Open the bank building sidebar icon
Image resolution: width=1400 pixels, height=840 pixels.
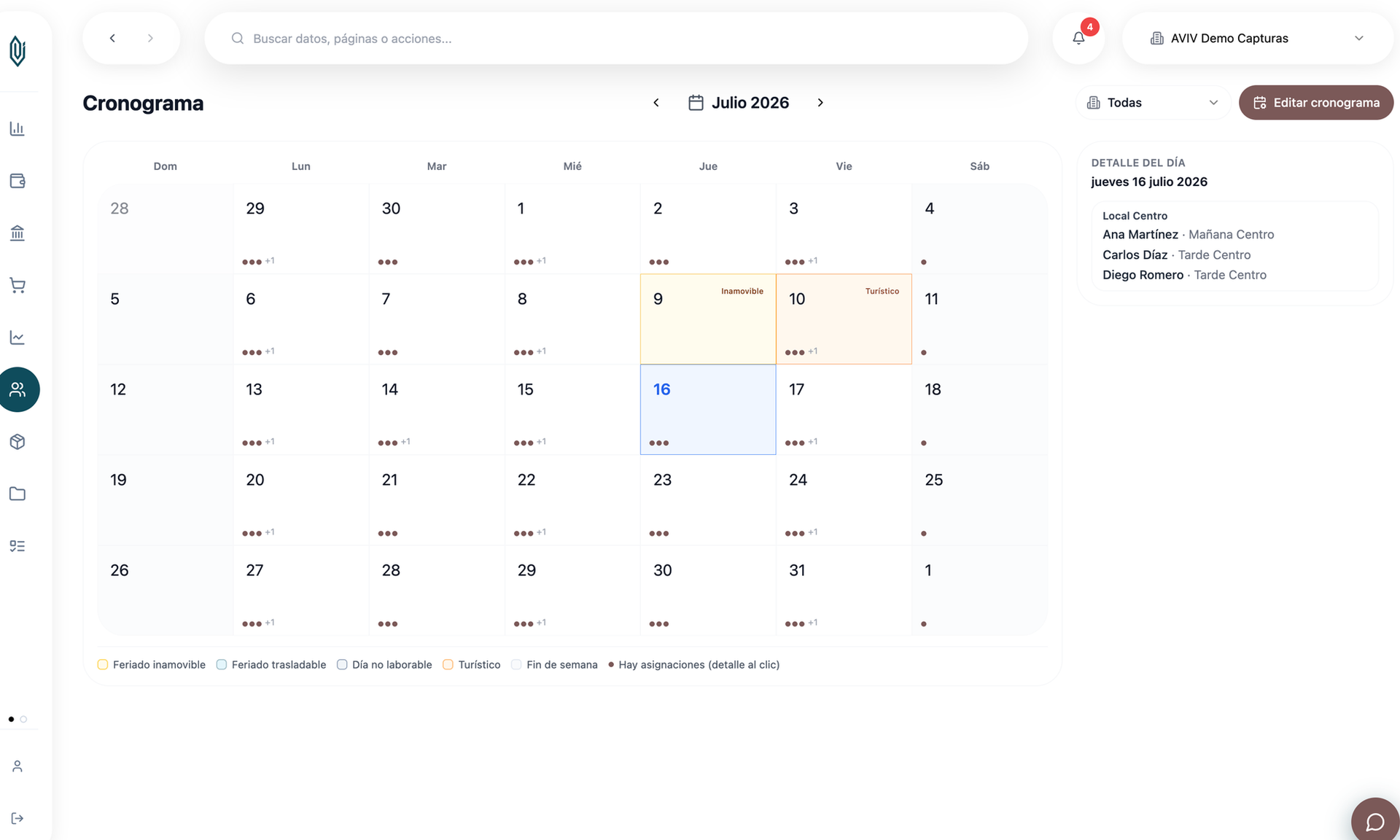(17, 233)
